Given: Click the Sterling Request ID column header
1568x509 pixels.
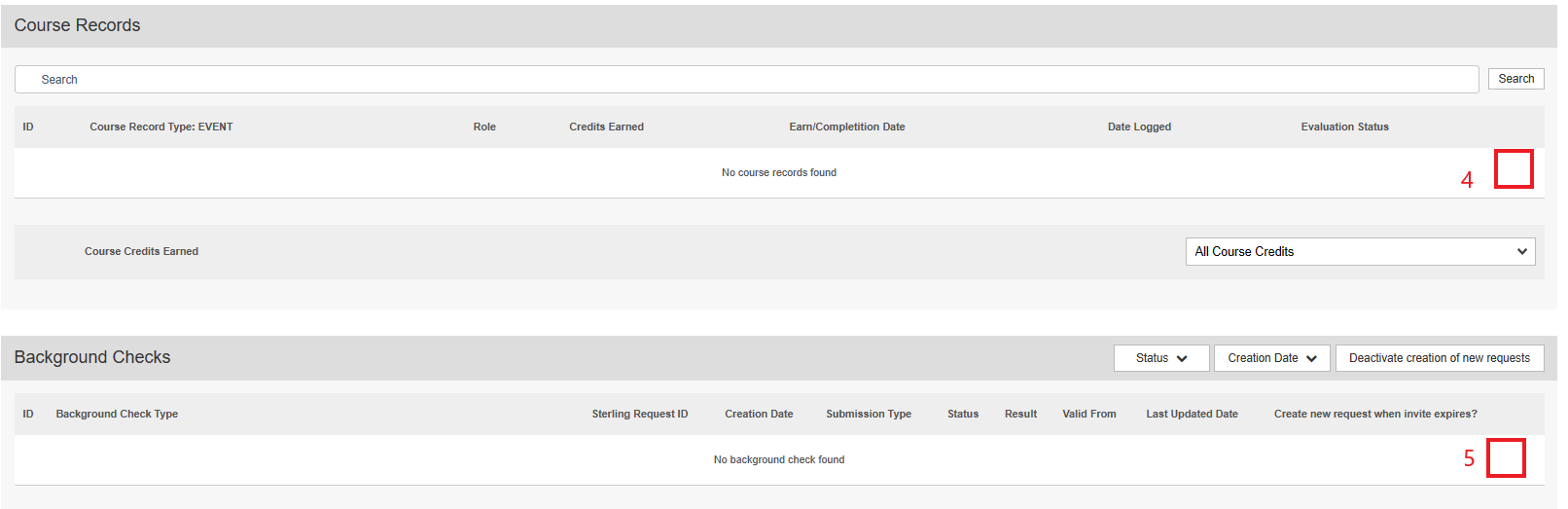Looking at the screenshot, I should 639,414.
